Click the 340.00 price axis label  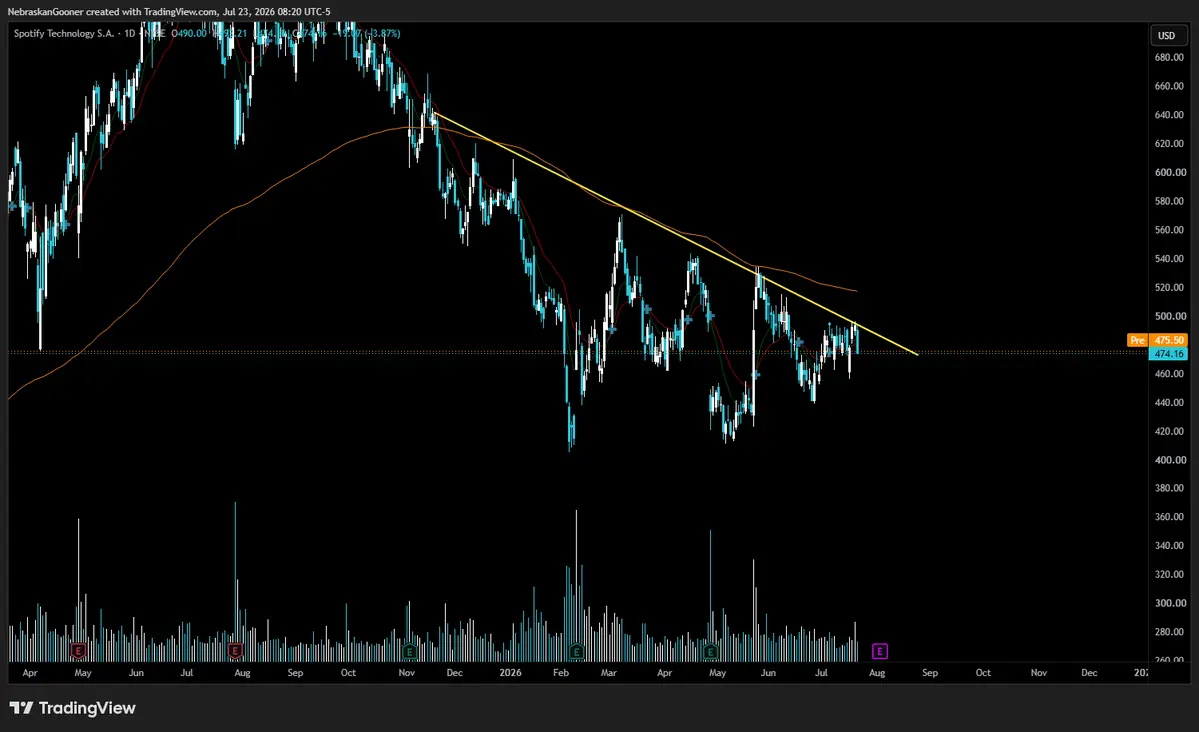pyautogui.click(x=1169, y=545)
